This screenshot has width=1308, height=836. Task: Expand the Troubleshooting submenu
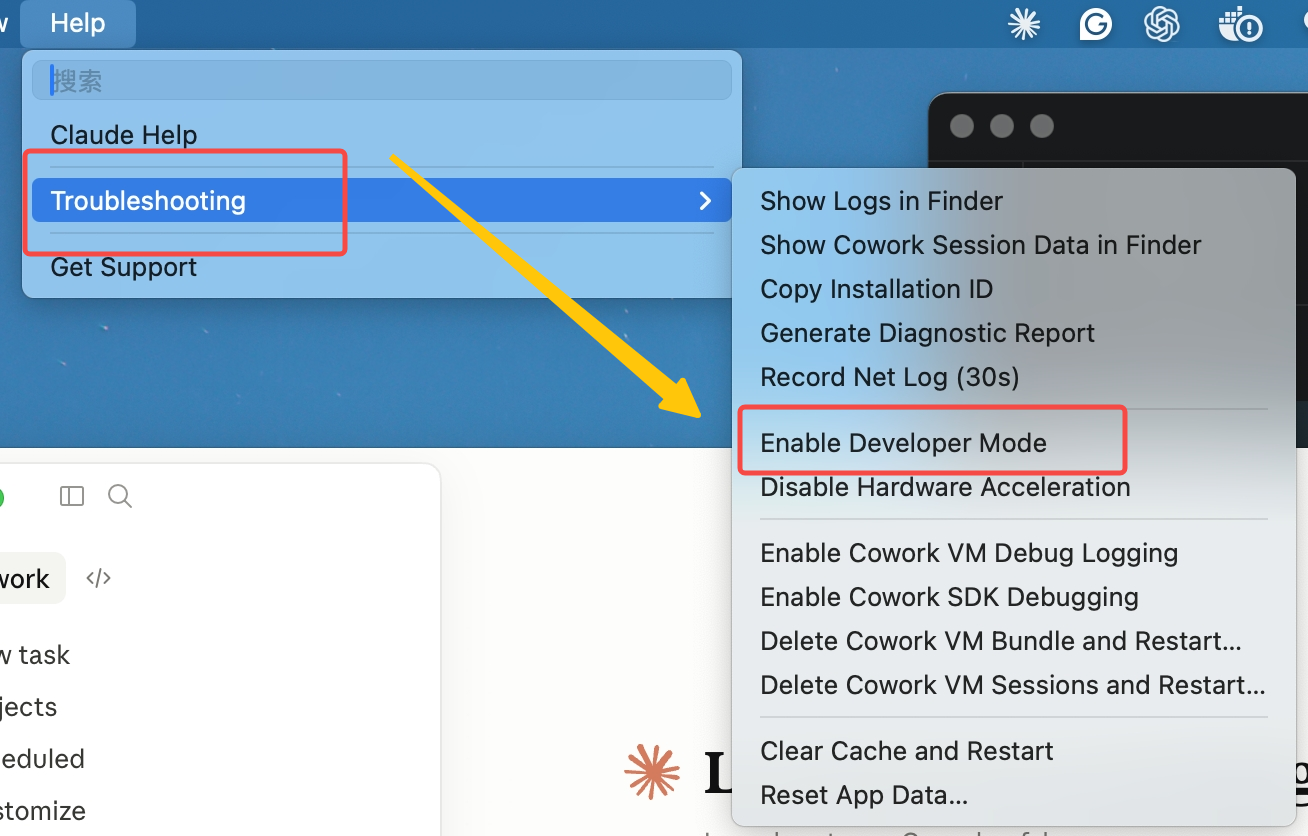coord(382,200)
